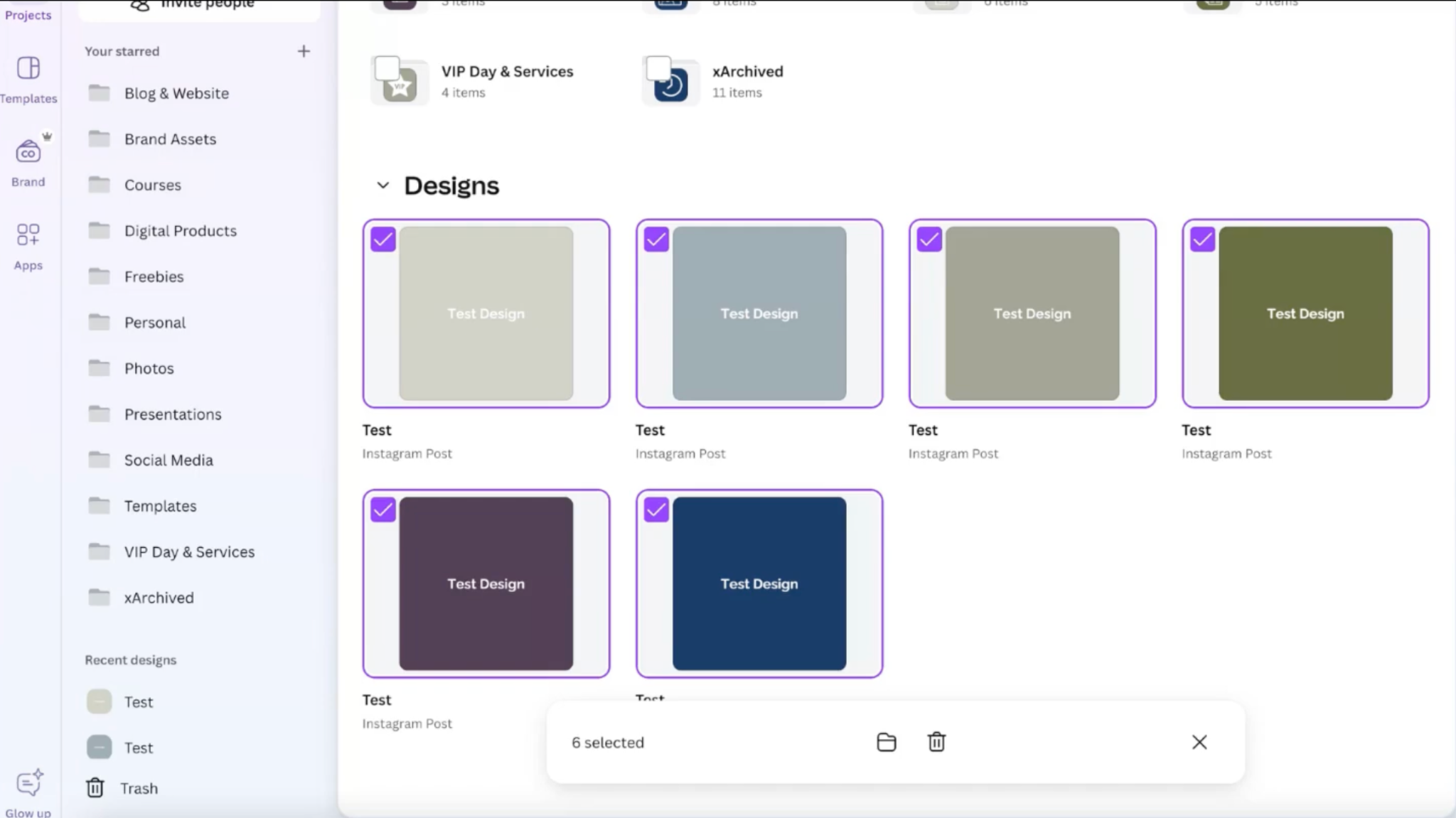The image size is (1456, 818).
Task: Click Photos folder icon in sidebar
Action: (x=100, y=368)
